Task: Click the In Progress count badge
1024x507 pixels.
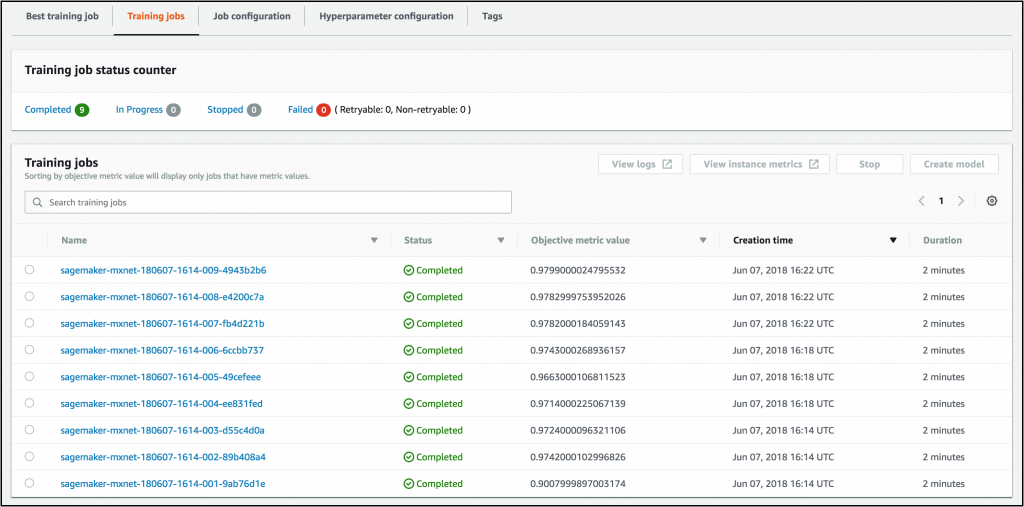Action: (173, 110)
